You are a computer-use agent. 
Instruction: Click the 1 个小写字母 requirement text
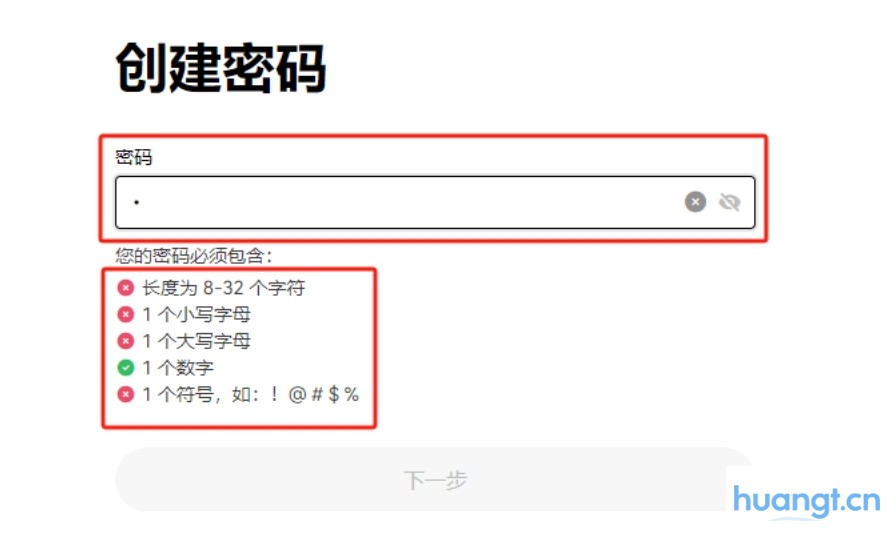point(197,314)
